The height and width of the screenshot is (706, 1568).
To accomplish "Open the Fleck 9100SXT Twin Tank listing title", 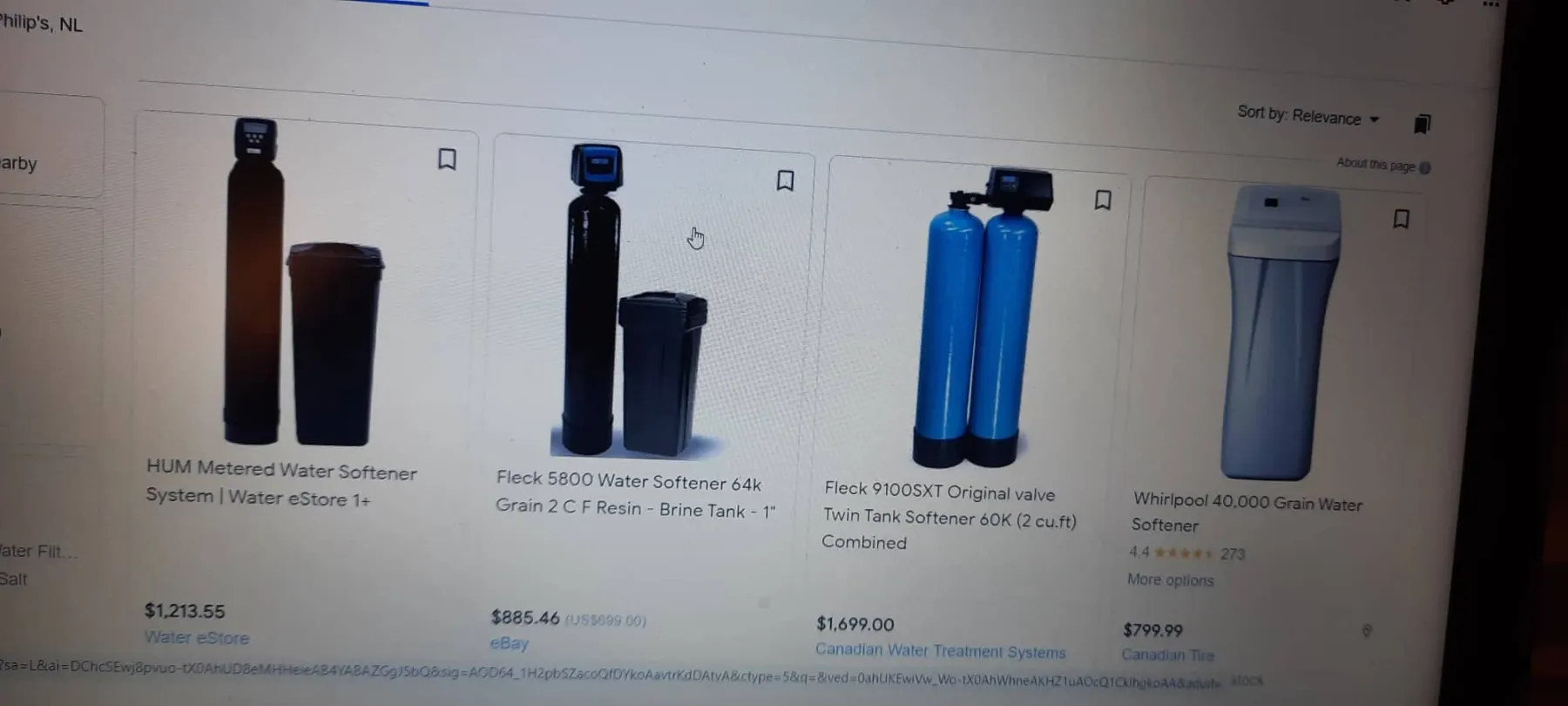I will tap(950, 516).
